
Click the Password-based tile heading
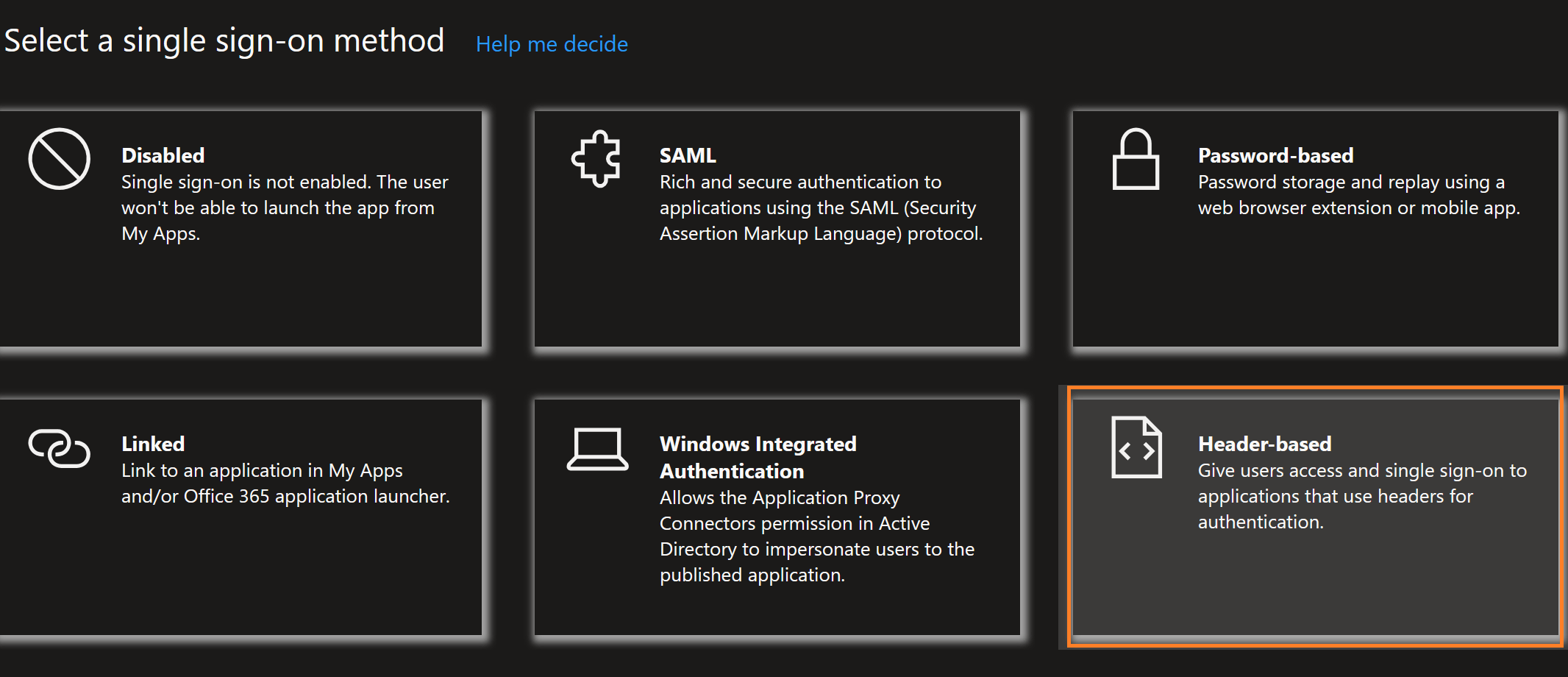coord(1275,155)
